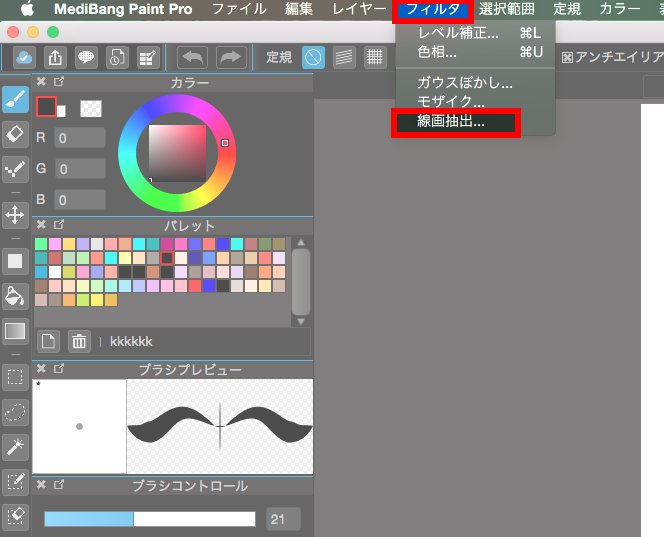Close the カラー panel
The height and width of the screenshot is (537, 664).
41,81
